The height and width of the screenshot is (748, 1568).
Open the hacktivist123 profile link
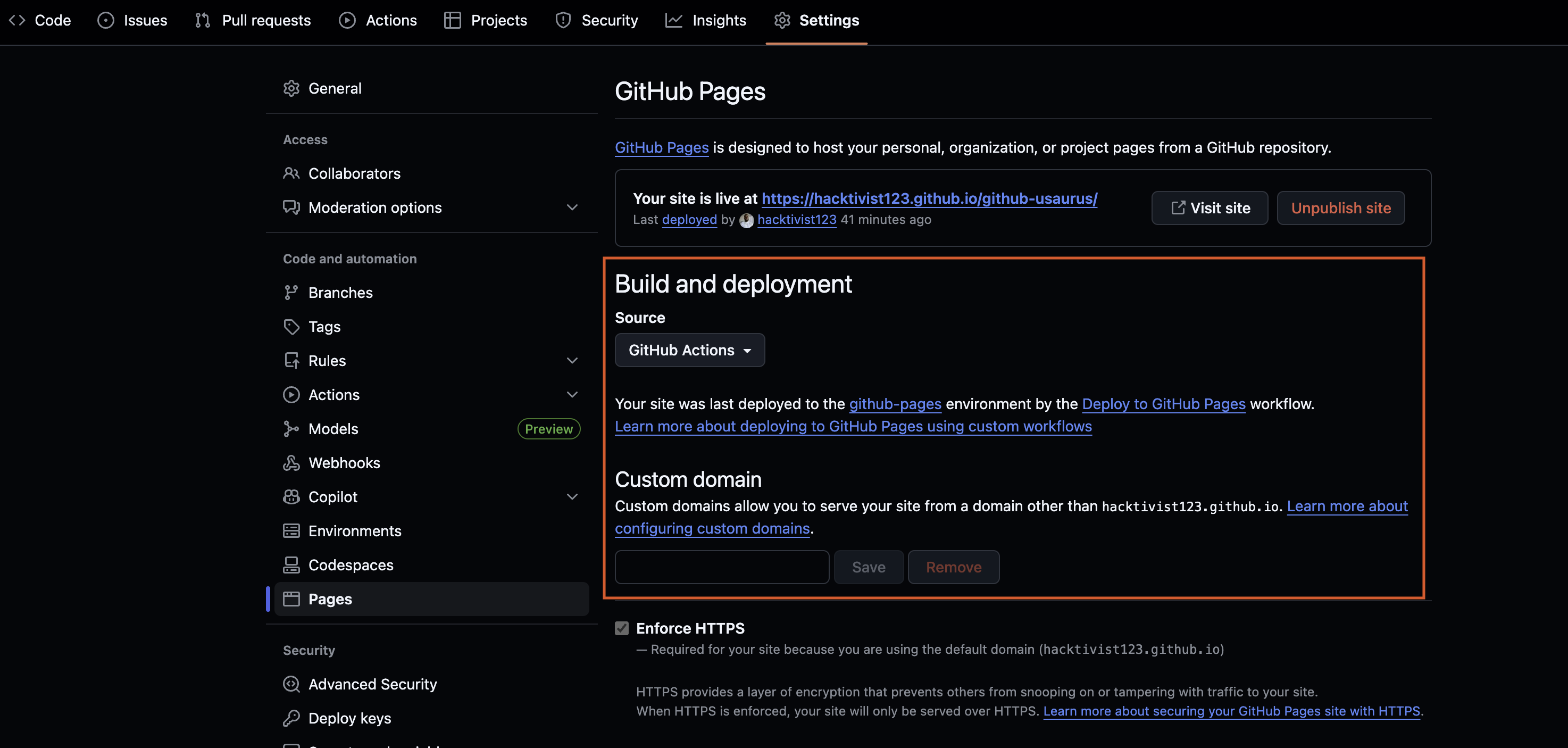click(x=797, y=220)
